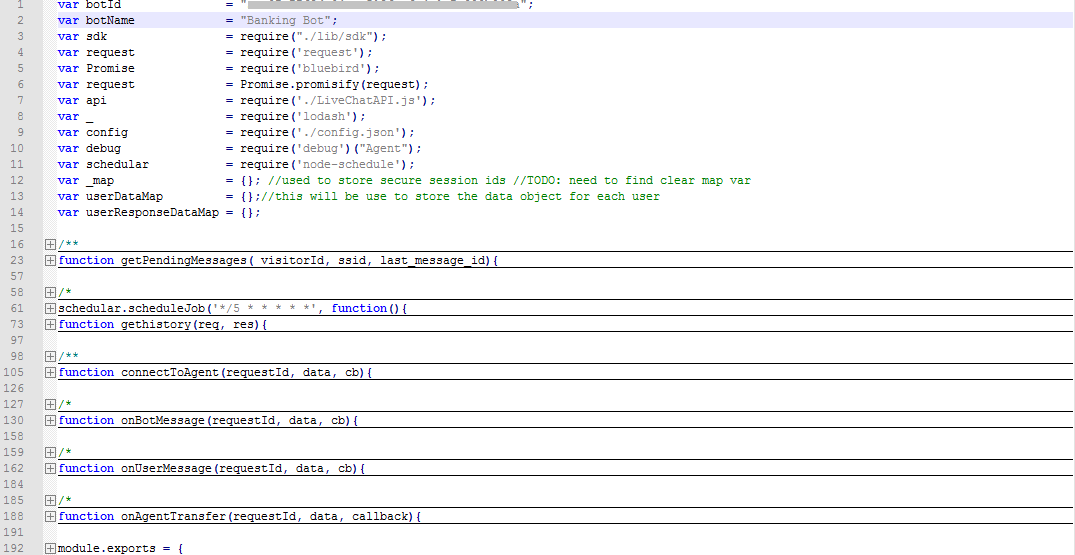Unfold the gethistory function
Viewport: 1075px width, 555px height.
click(50, 325)
